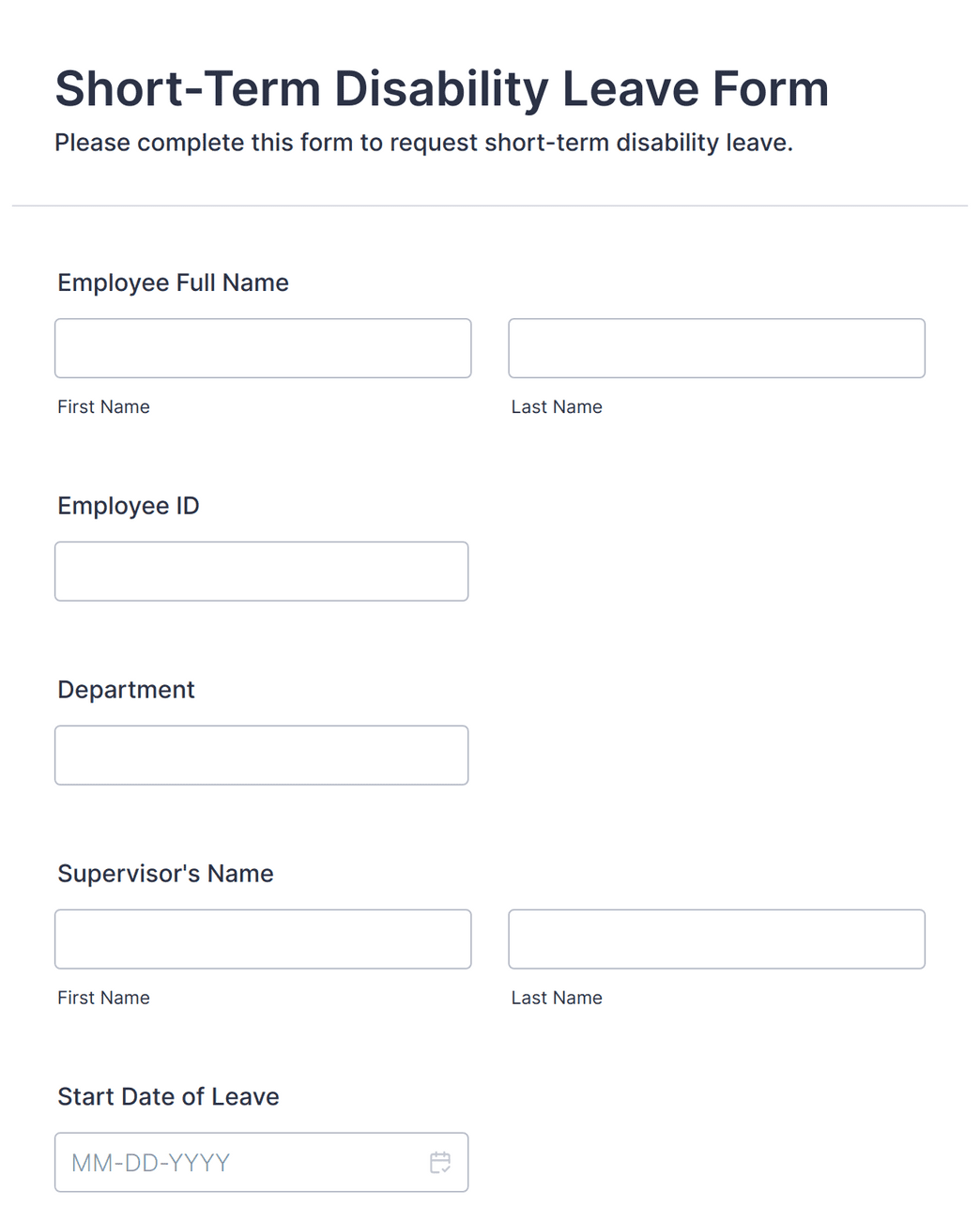Select the employee Last Name input box
Image resolution: width=980 pixels, height=1206 pixels.
(716, 348)
